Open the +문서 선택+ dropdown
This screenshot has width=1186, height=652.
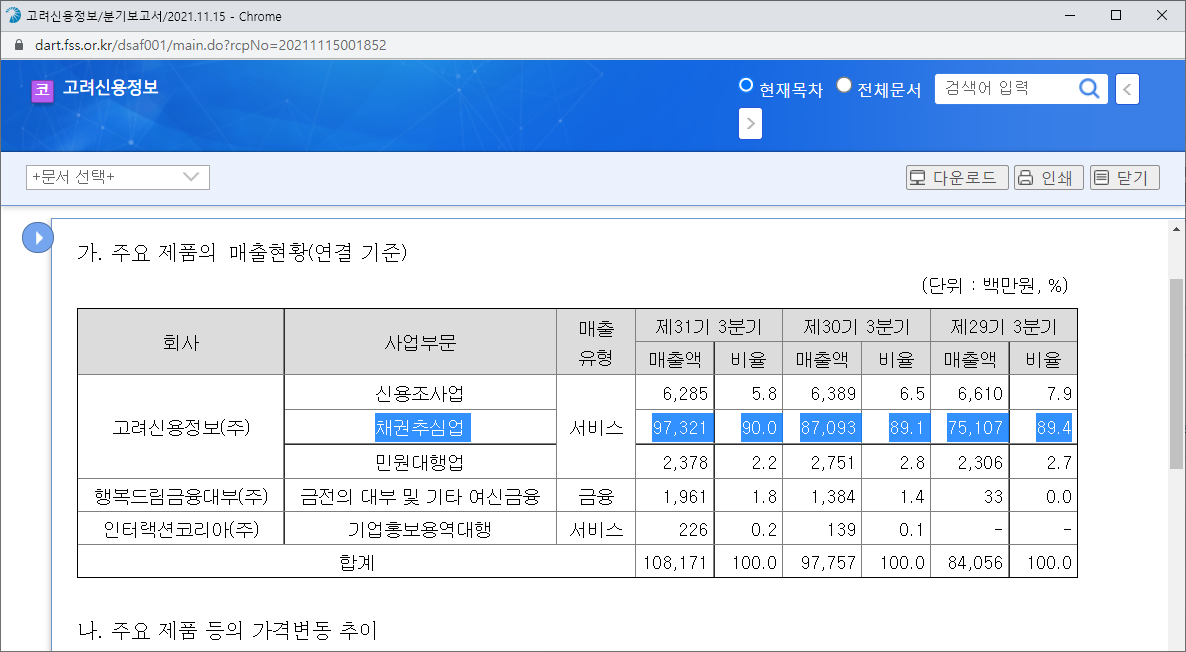pos(118,177)
